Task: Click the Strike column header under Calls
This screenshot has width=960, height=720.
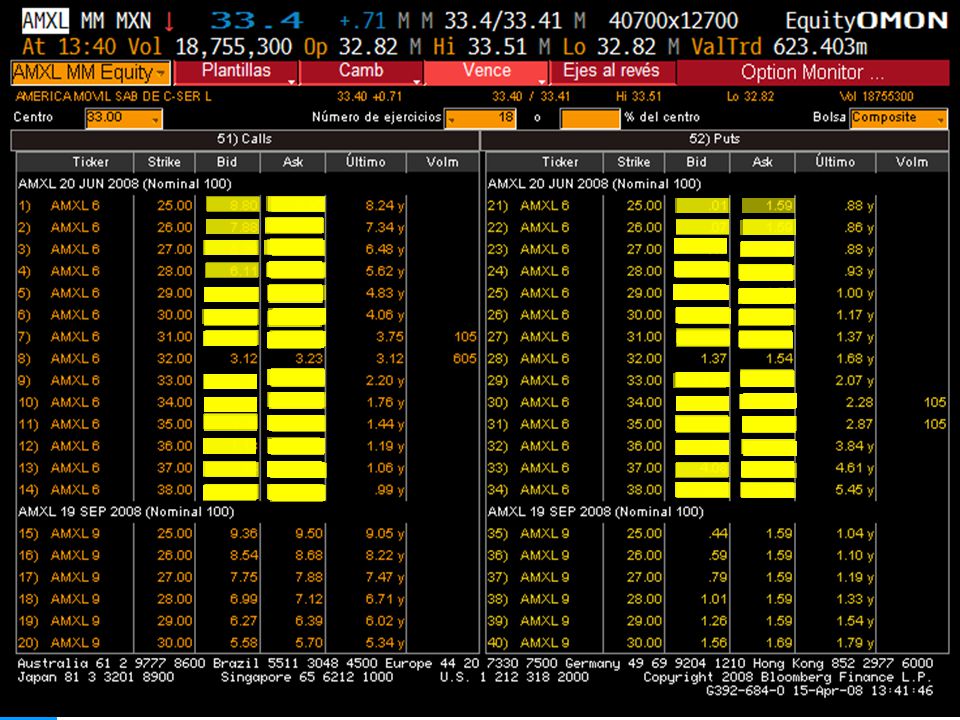Action: click(164, 162)
